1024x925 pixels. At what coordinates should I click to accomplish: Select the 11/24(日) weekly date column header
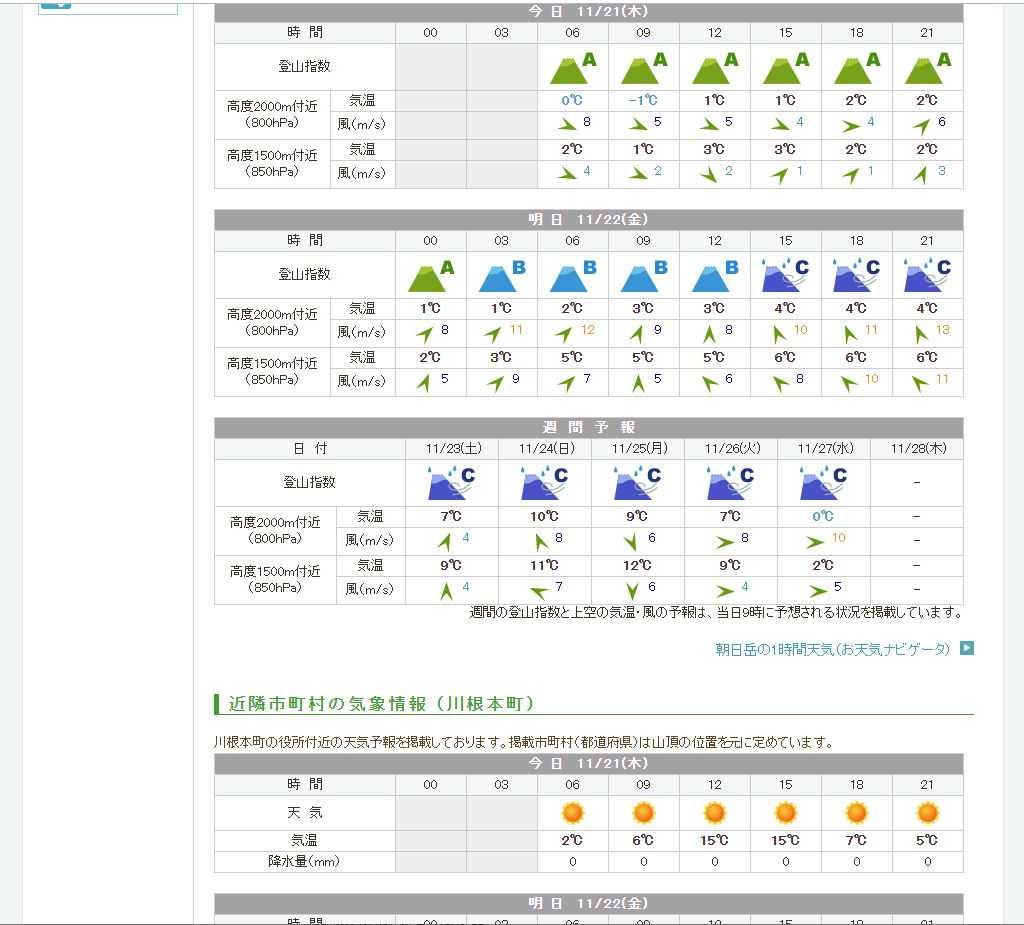pos(544,449)
